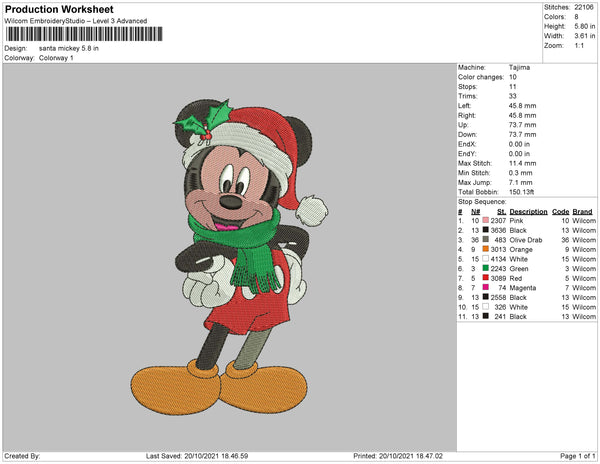The height and width of the screenshot is (464, 600).
Task: Pick the Orange thread color swatch
Action: coord(485,249)
